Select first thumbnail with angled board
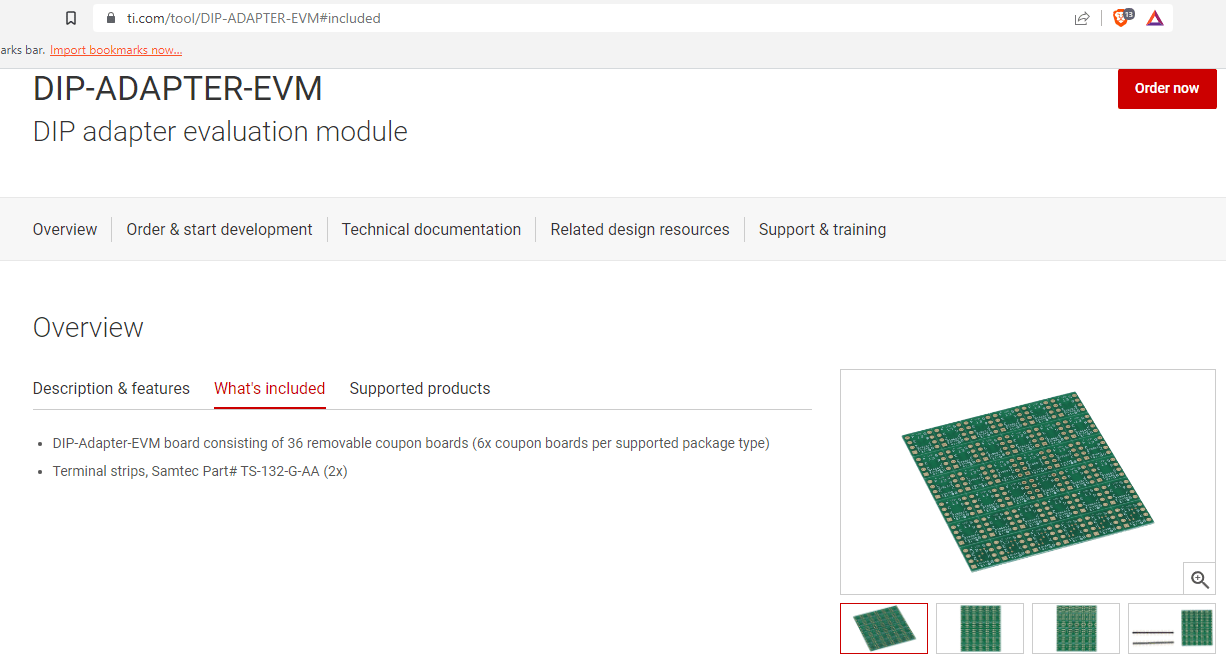 point(884,628)
